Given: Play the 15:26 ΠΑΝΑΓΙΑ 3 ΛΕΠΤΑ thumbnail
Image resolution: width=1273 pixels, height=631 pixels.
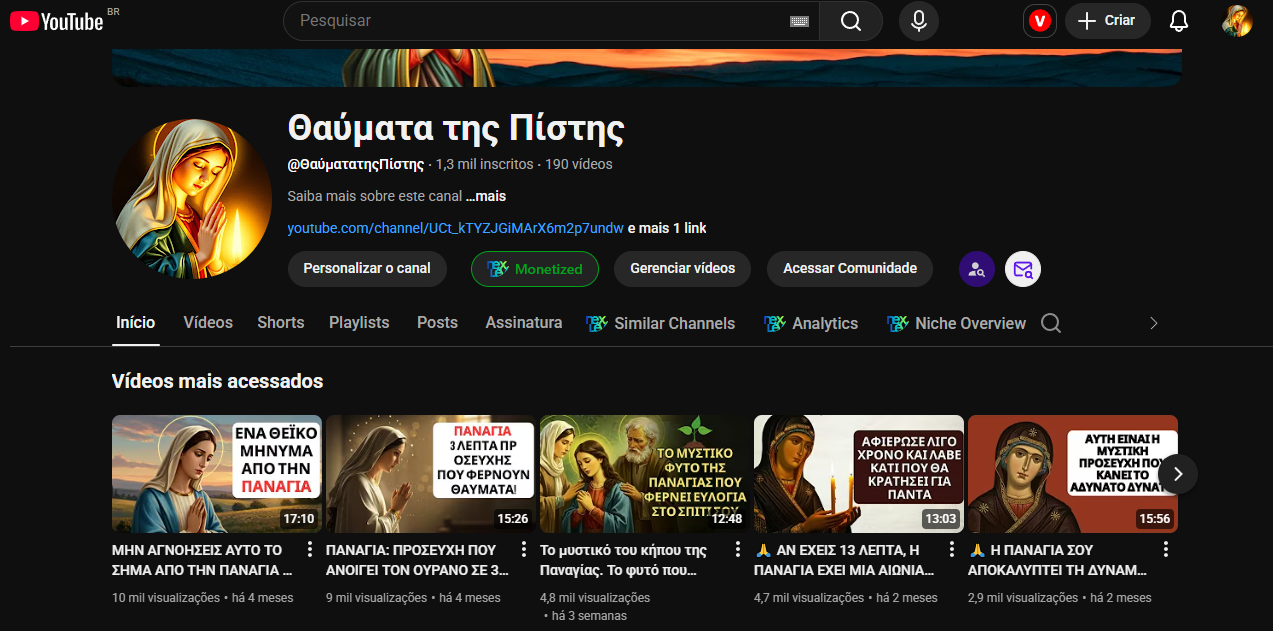Looking at the screenshot, I should coord(431,474).
